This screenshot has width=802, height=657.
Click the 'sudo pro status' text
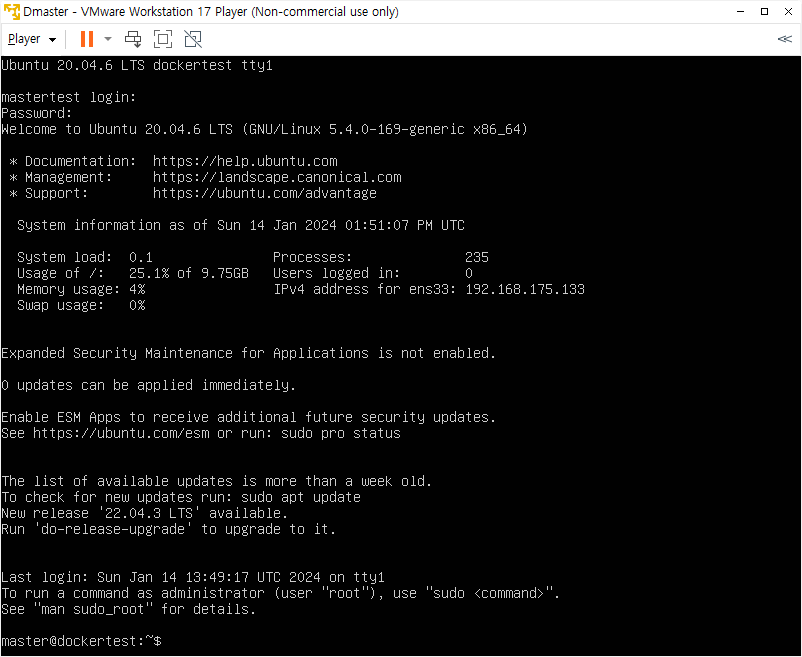point(341,433)
